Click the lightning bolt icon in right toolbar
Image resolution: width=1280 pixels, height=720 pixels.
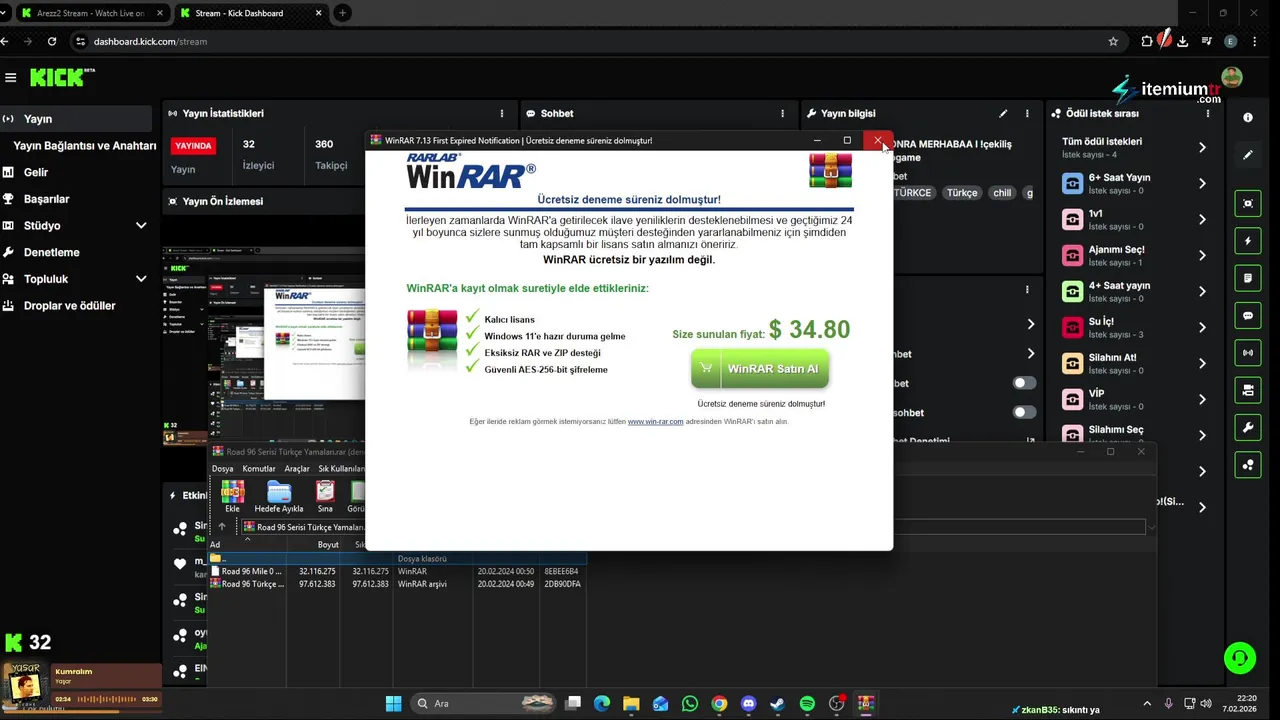click(1248, 241)
